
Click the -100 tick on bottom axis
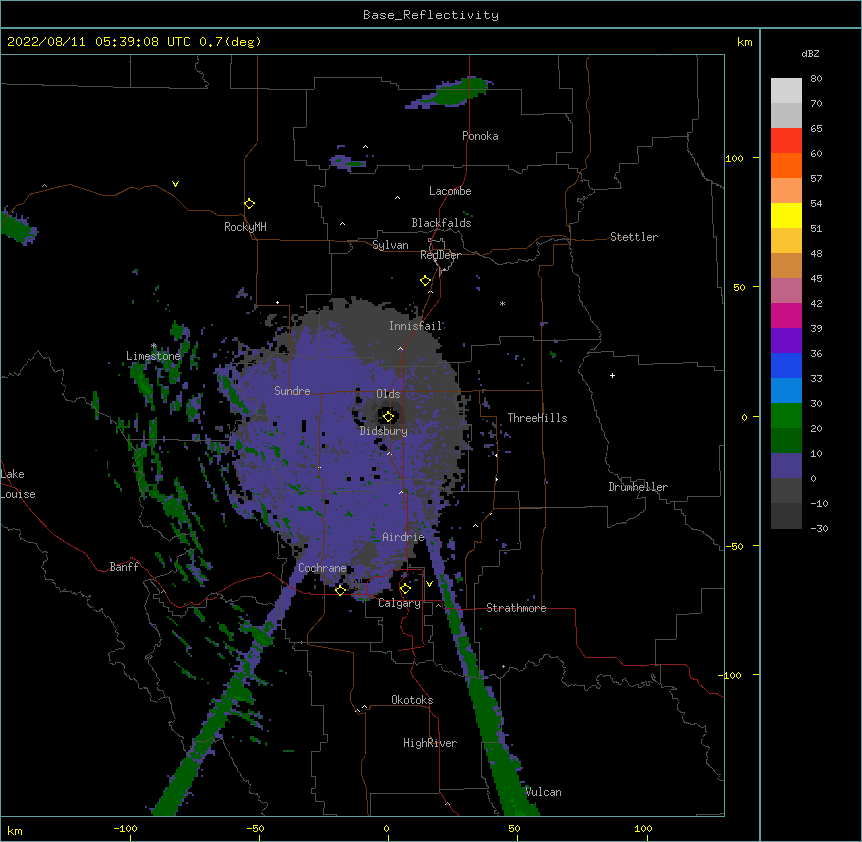pyautogui.click(x=125, y=828)
